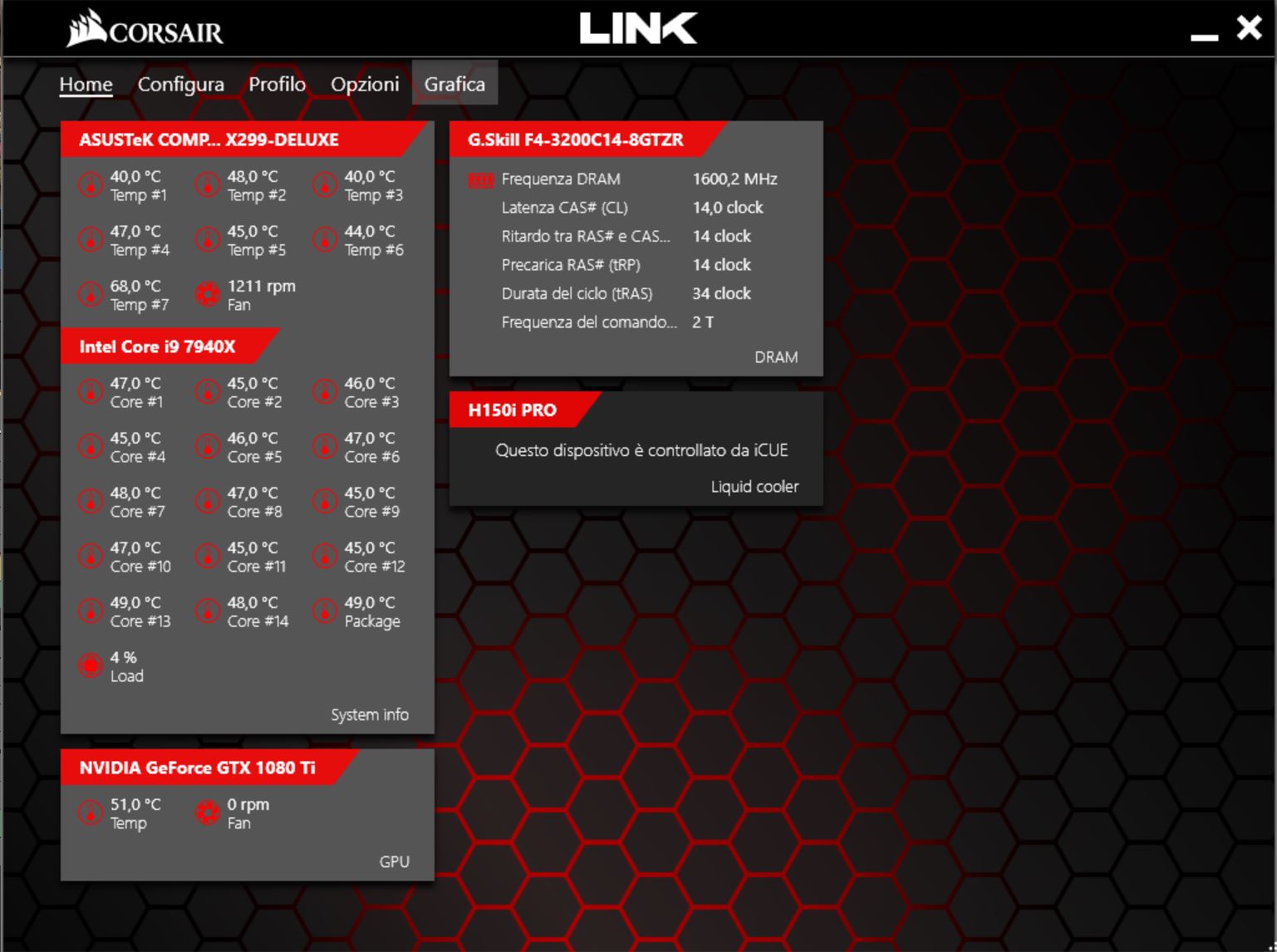Click the 2 T command rate value

click(703, 322)
